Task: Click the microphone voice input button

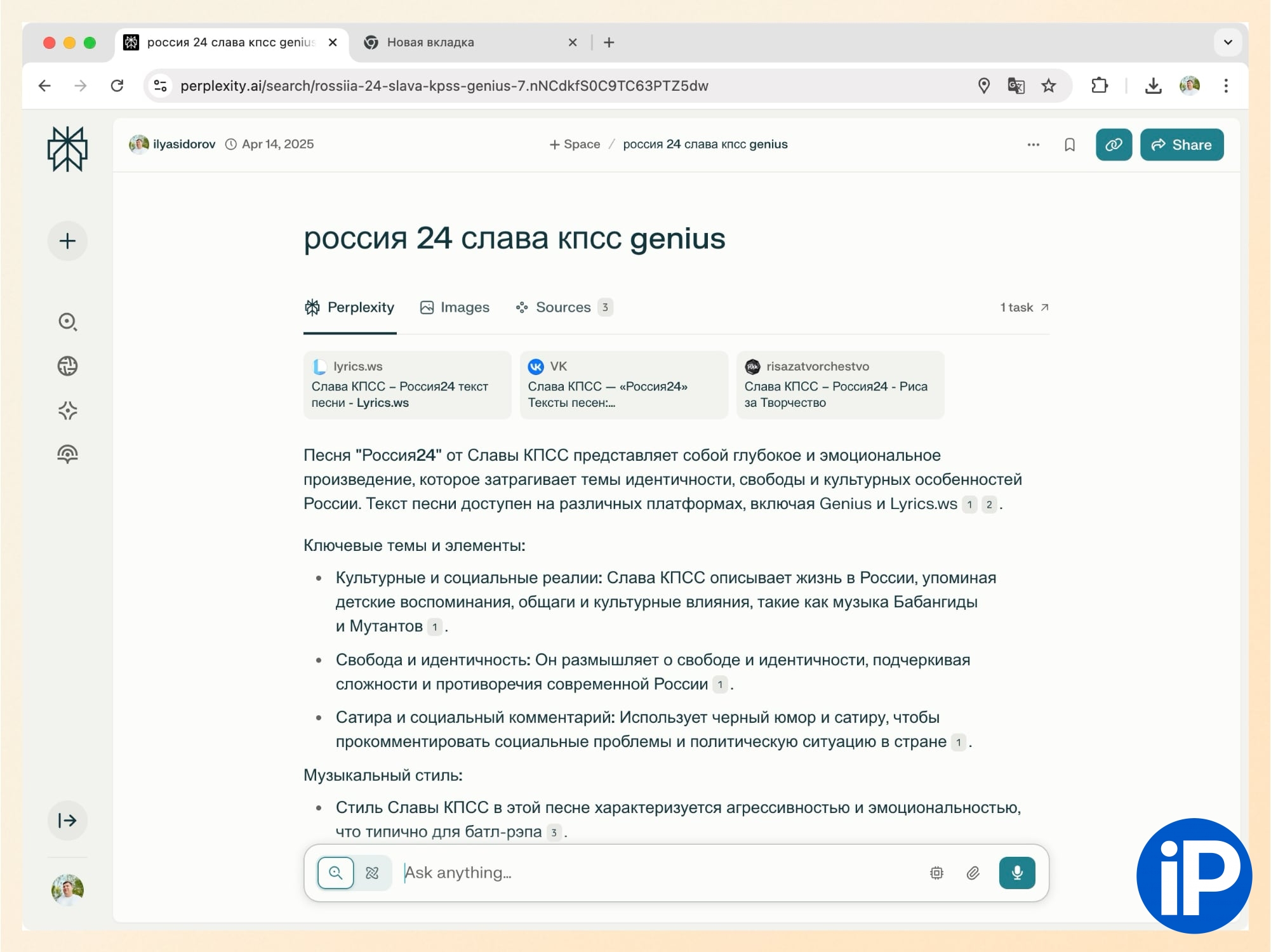Action: [x=1016, y=873]
